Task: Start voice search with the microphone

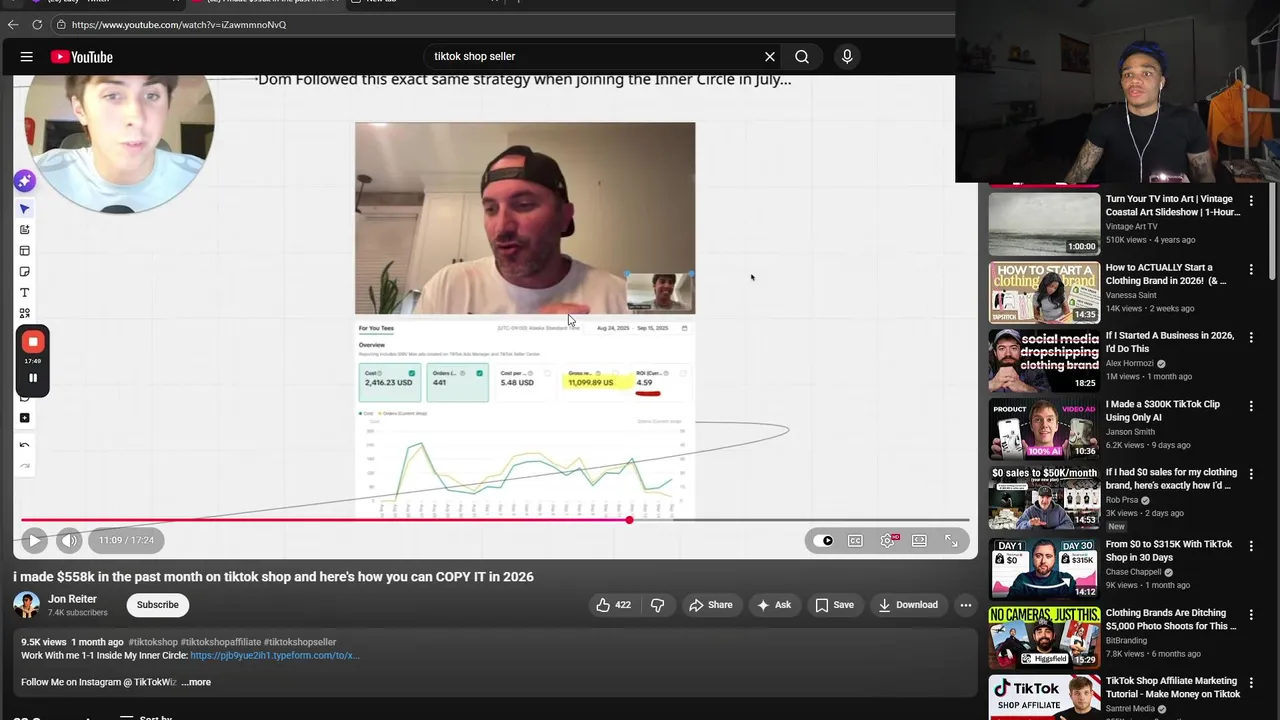Action: [847, 57]
